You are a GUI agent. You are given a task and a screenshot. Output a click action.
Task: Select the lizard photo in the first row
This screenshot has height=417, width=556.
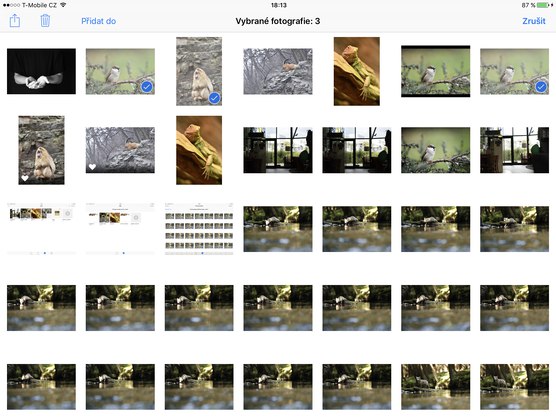click(357, 71)
